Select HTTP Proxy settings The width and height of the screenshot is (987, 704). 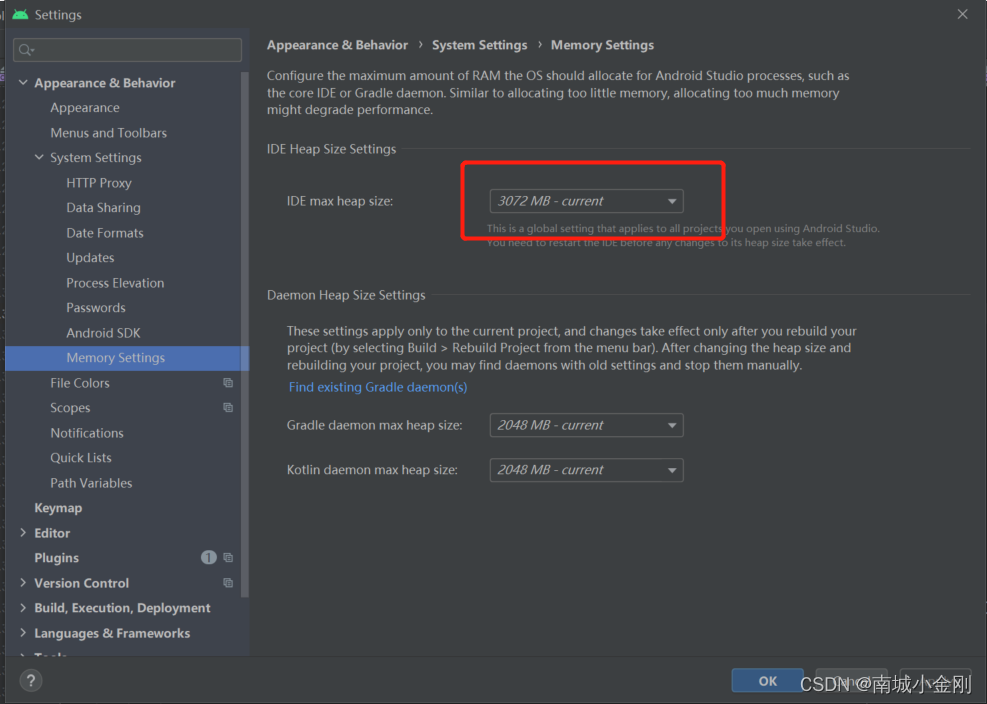99,183
